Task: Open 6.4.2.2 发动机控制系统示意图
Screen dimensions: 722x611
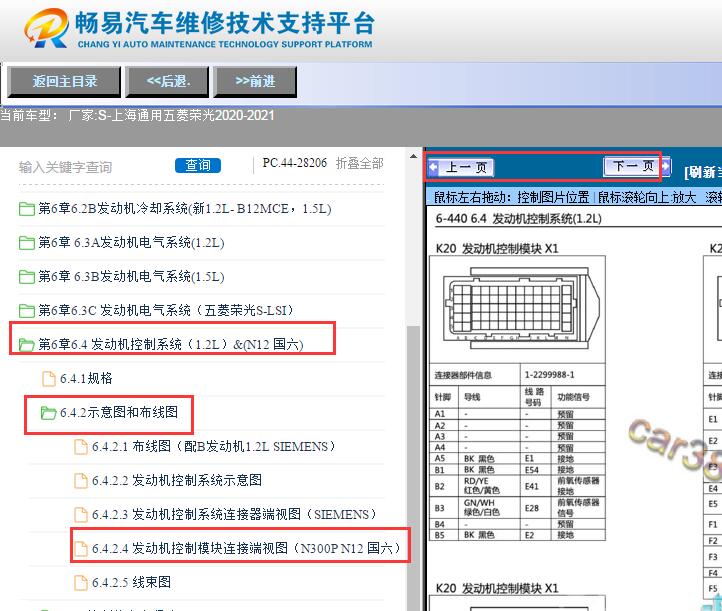Action: 177,481
